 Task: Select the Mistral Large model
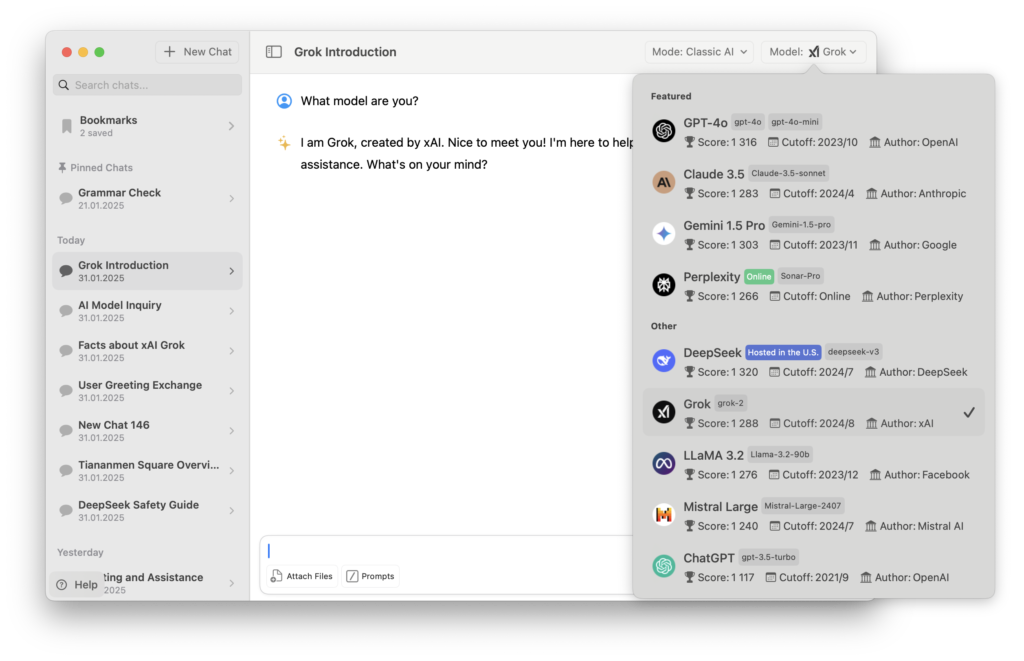point(814,515)
